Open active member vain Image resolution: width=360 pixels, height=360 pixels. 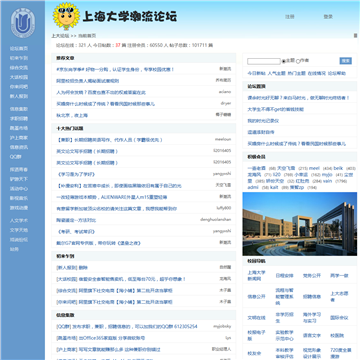(328, 181)
